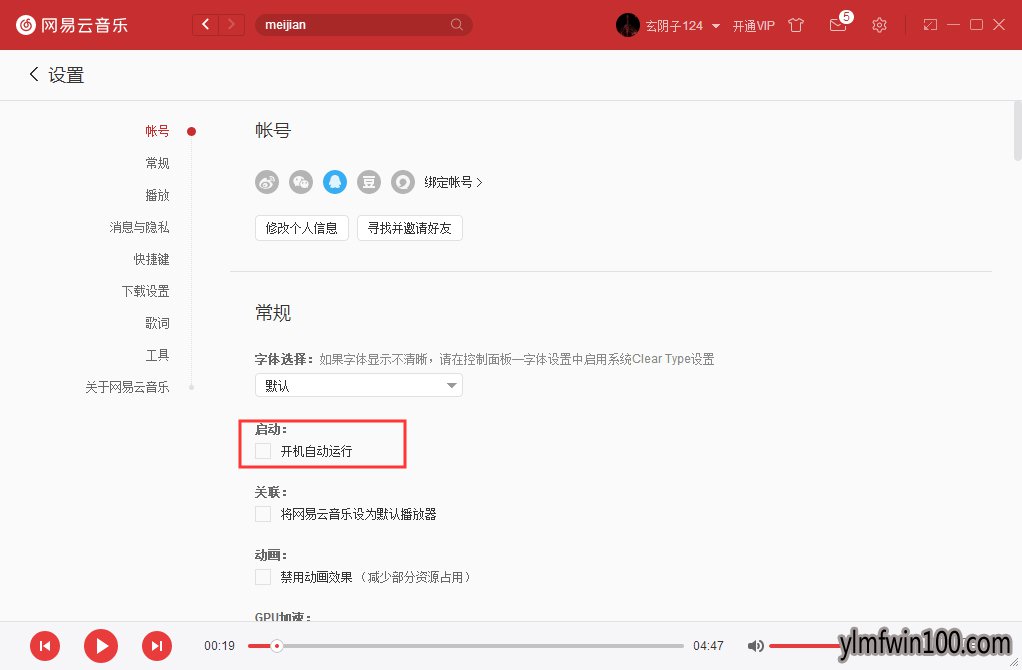
Task: Click the QQ account binding icon
Action: coord(335,182)
